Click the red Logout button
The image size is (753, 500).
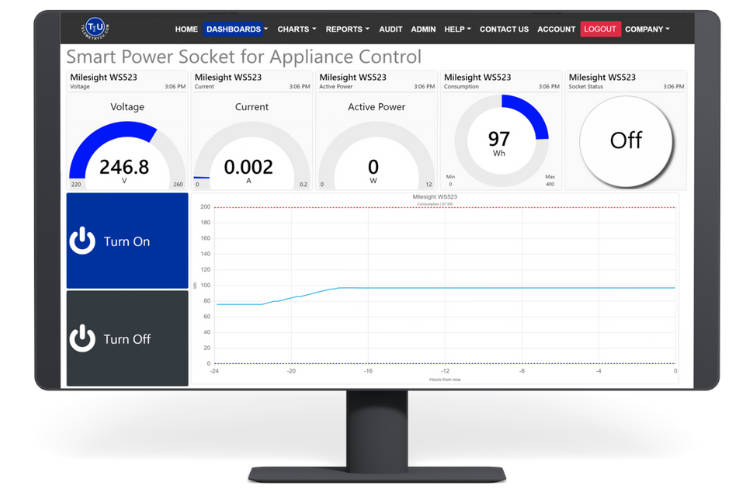[600, 29]
